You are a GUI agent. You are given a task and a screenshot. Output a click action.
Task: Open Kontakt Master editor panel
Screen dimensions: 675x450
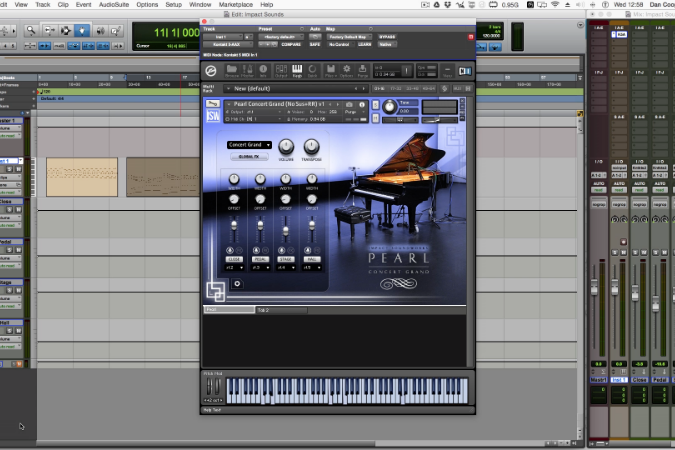(248, 71)
